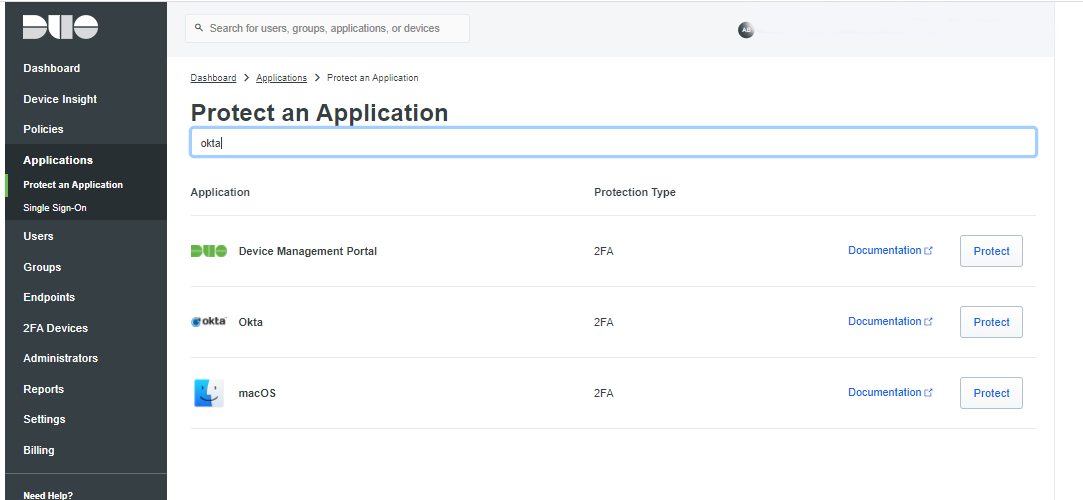Viewport: 1083px width, 500px height.
Task: Click the user avatar in the header
Action: tap(745, 30)
